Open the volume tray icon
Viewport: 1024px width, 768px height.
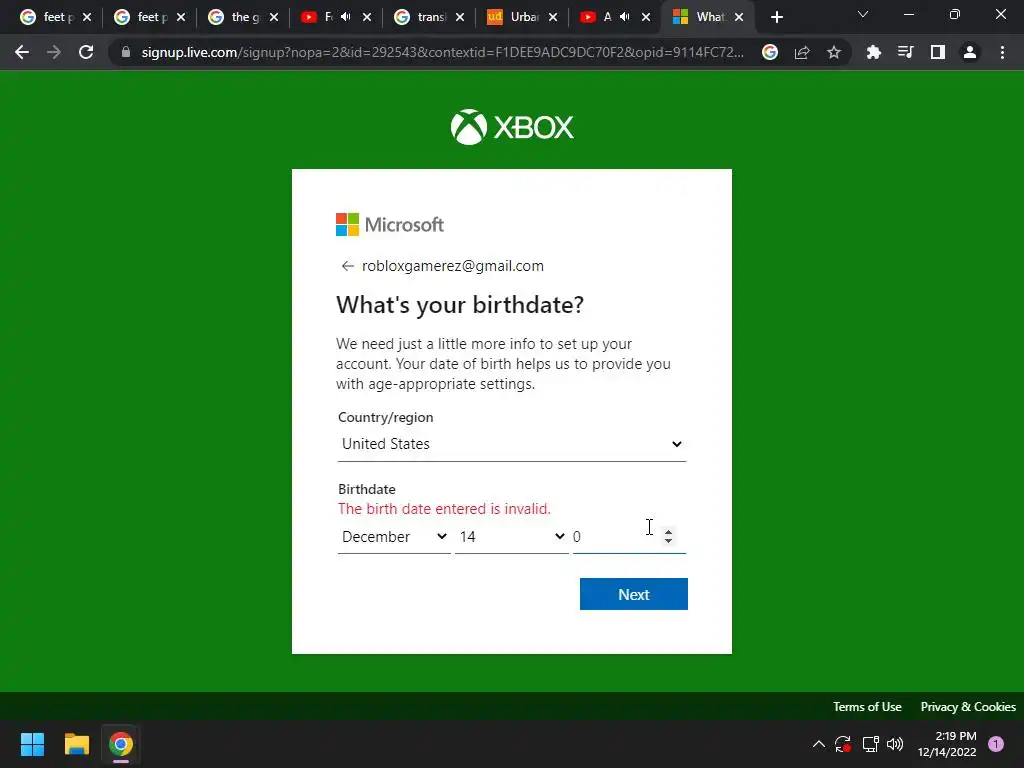click(895, 744)
